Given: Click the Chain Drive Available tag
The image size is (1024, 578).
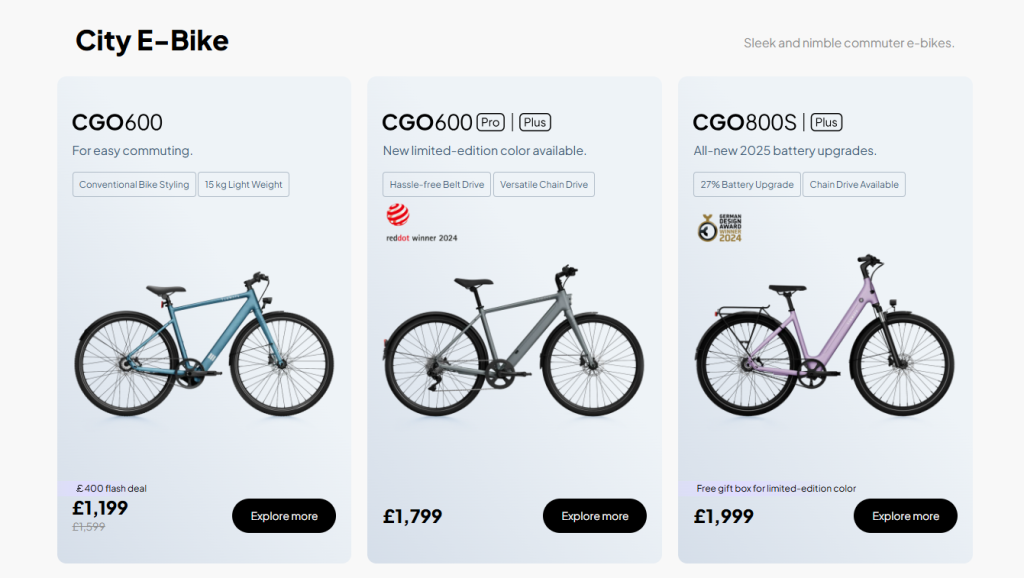Looking at the screenshot, I should [854, 184].
